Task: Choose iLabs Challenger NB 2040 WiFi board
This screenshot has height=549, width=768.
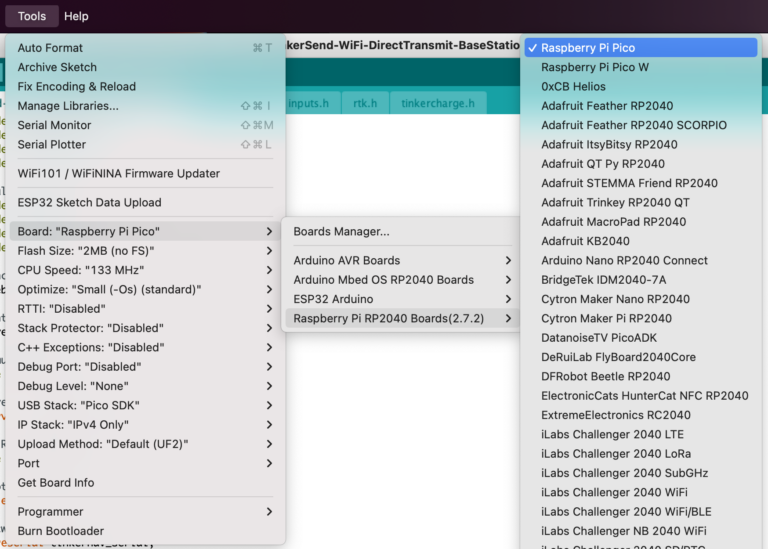Action: pos(641,531)
